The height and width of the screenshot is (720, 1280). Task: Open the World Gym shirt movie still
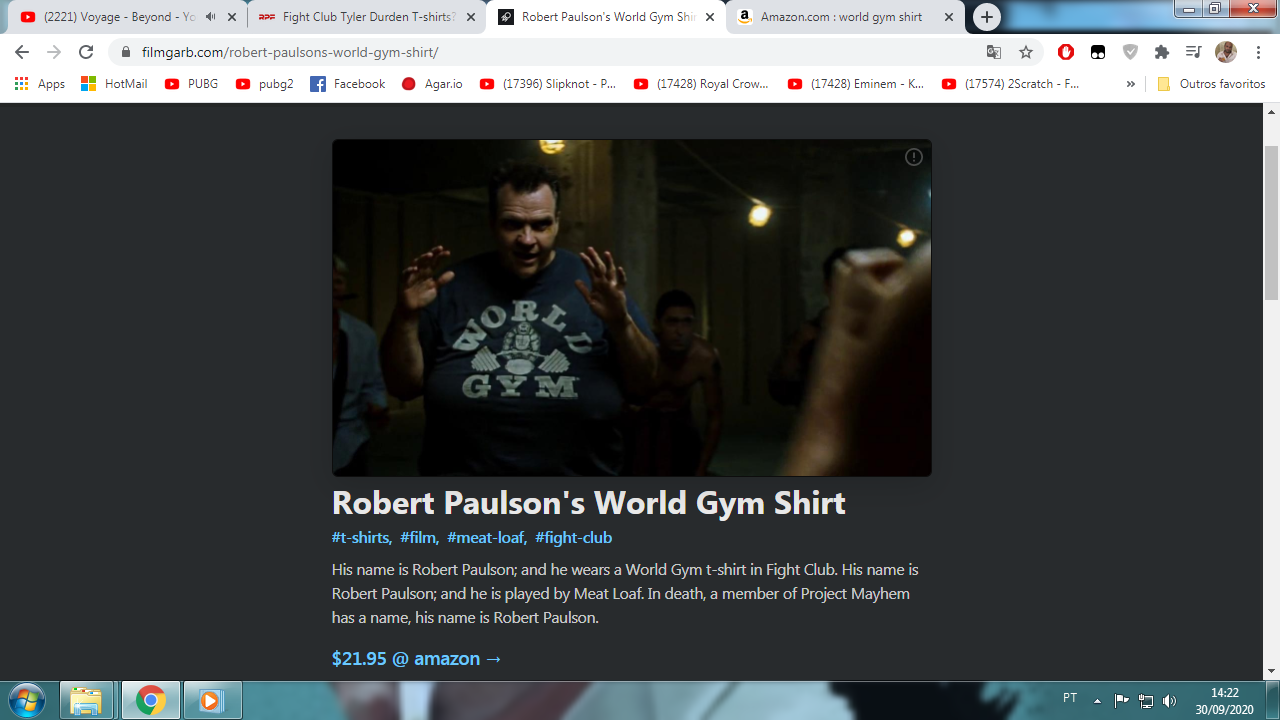tap(632, 308)
